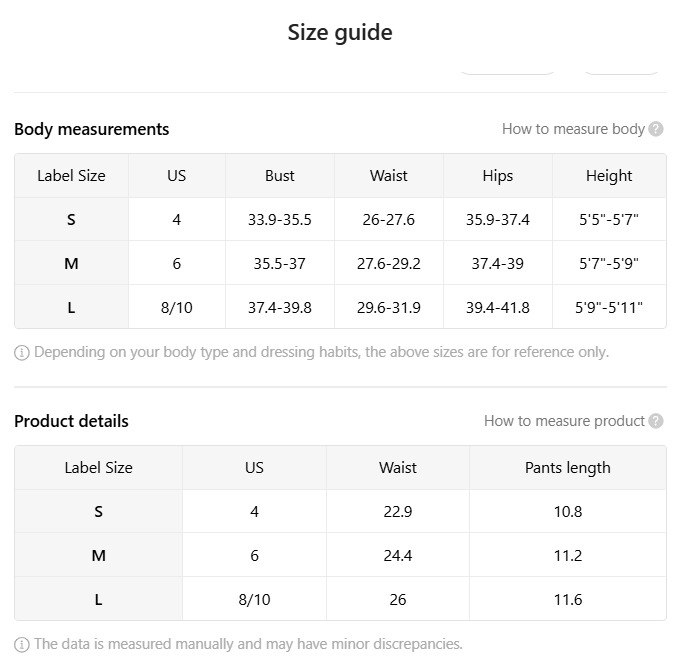Click the help icon beside How to measure body
The image size is (674, 661).
[656, 129]
